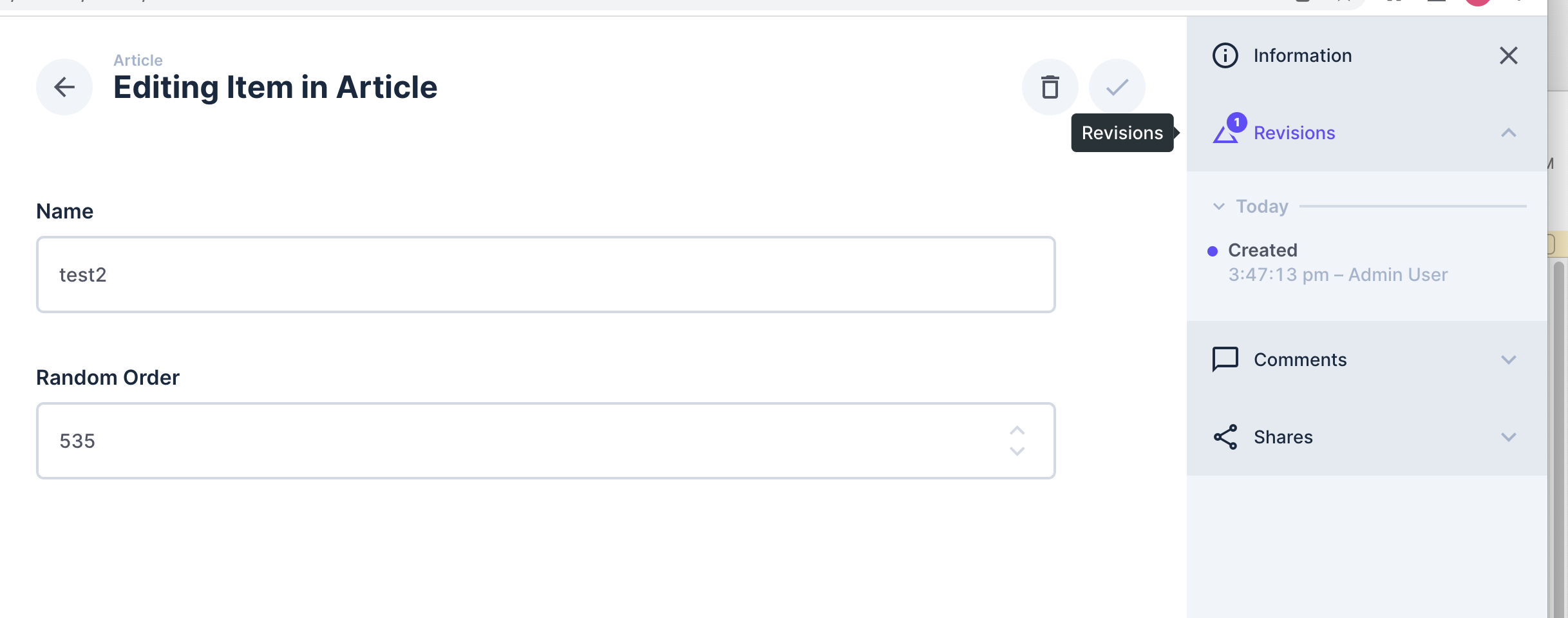Click the Shares share-network icon
Screen dimensions: 1568x618
click(x=1224, y=436)
